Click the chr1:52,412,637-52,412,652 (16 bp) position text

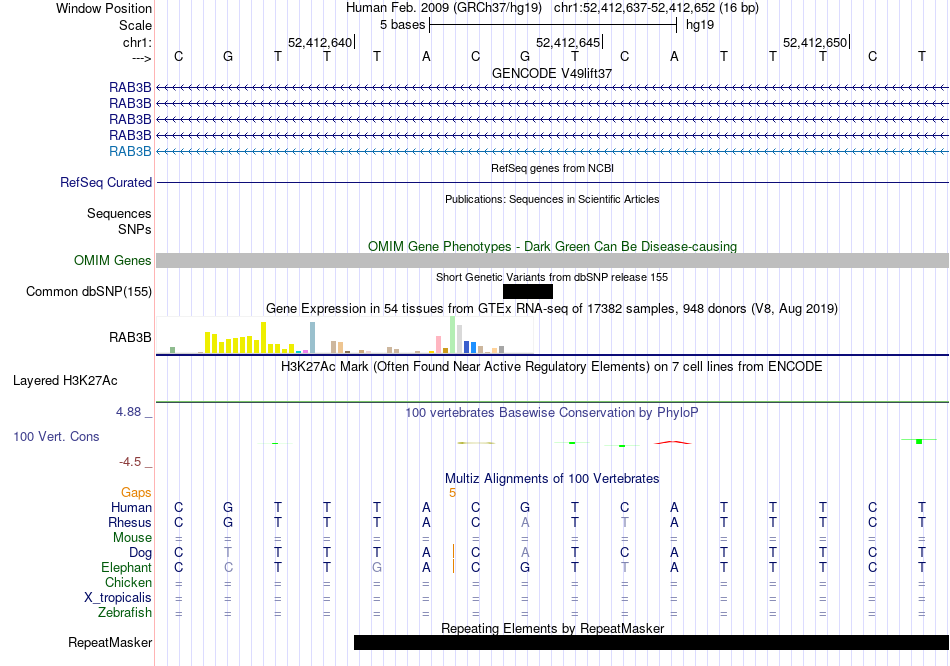(656, 8)
